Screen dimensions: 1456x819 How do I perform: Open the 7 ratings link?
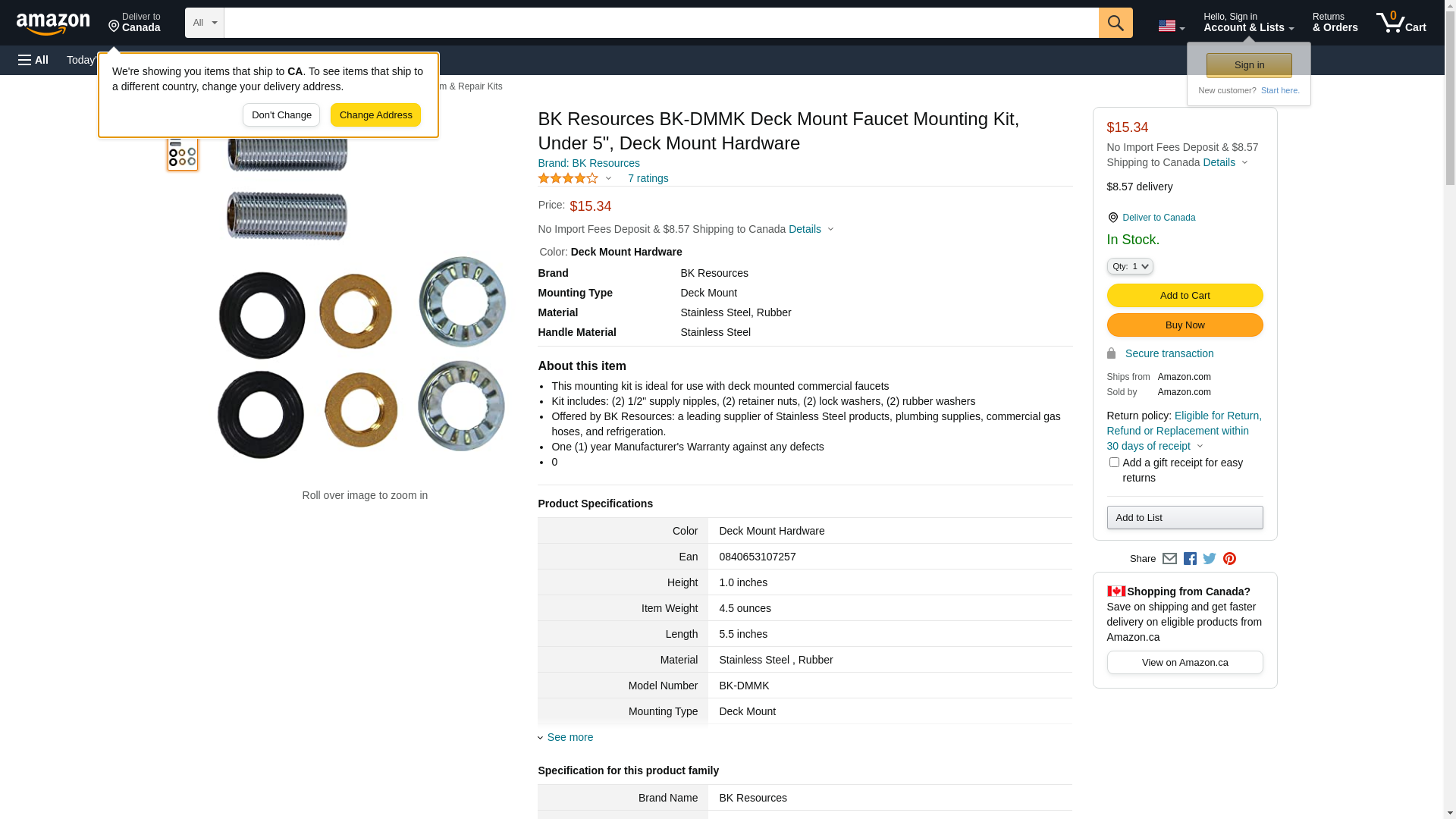[x=648, y=178]
